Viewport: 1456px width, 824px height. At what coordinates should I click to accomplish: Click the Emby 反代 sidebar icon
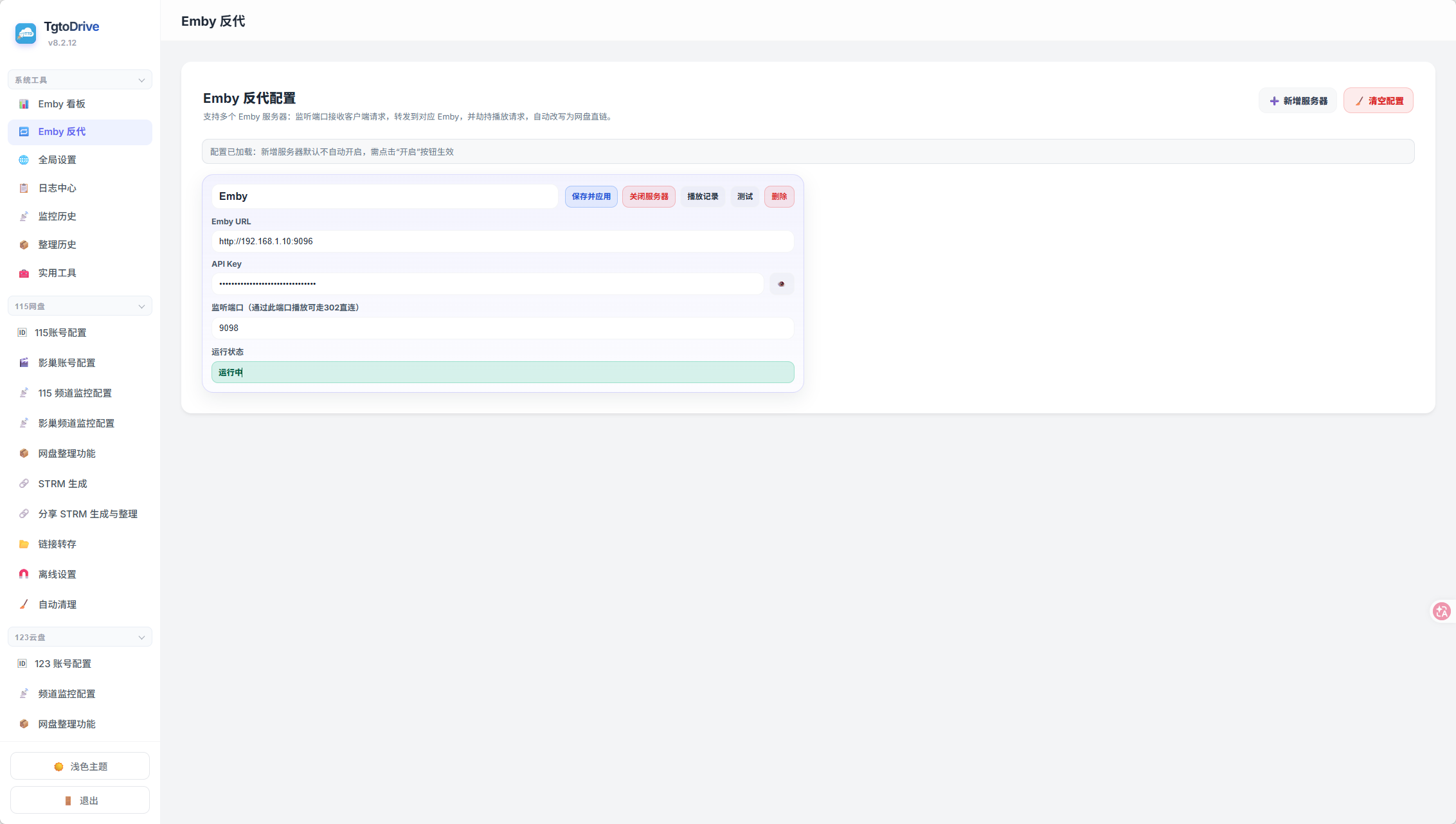coord(24,132)
